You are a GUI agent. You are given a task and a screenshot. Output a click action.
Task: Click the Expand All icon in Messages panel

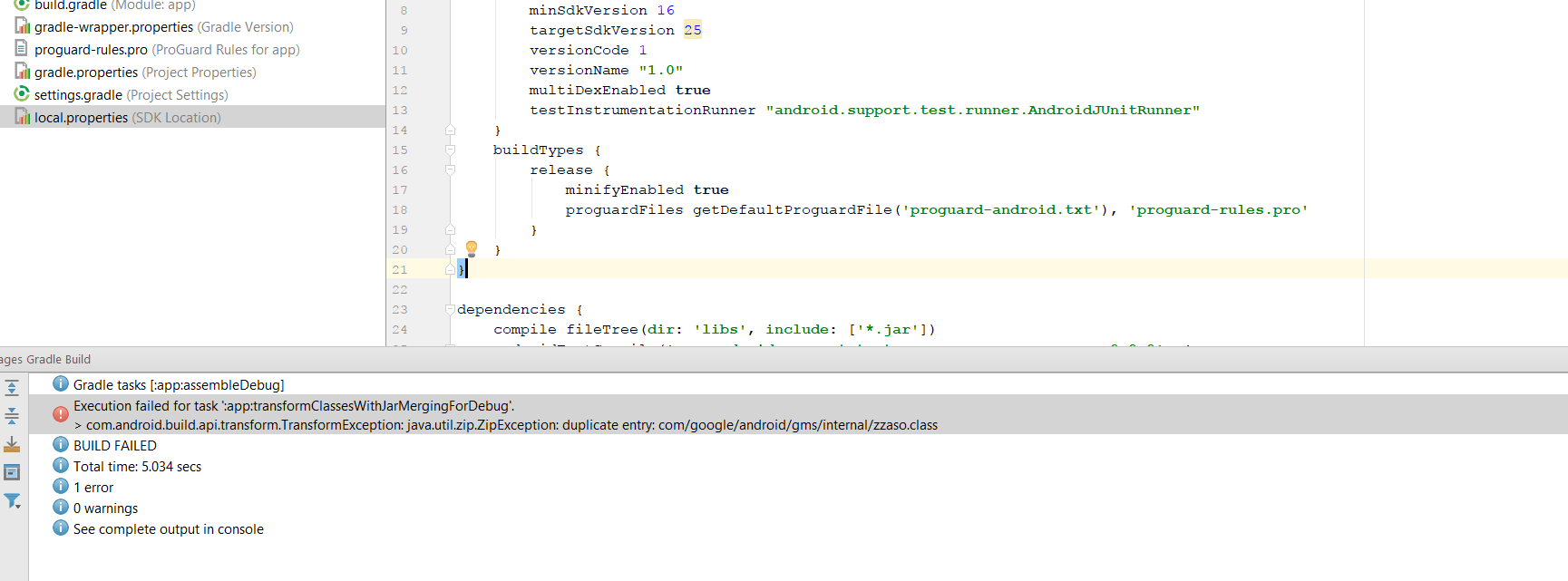(12, 388)
